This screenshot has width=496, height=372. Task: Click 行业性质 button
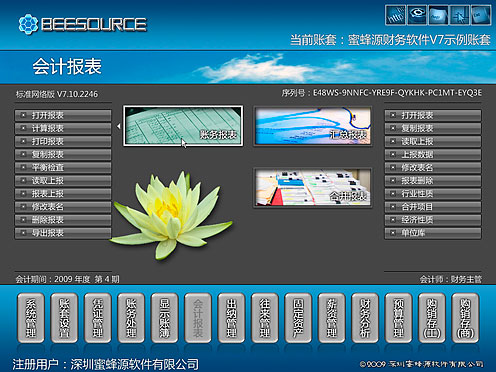(x=433, y=194)
